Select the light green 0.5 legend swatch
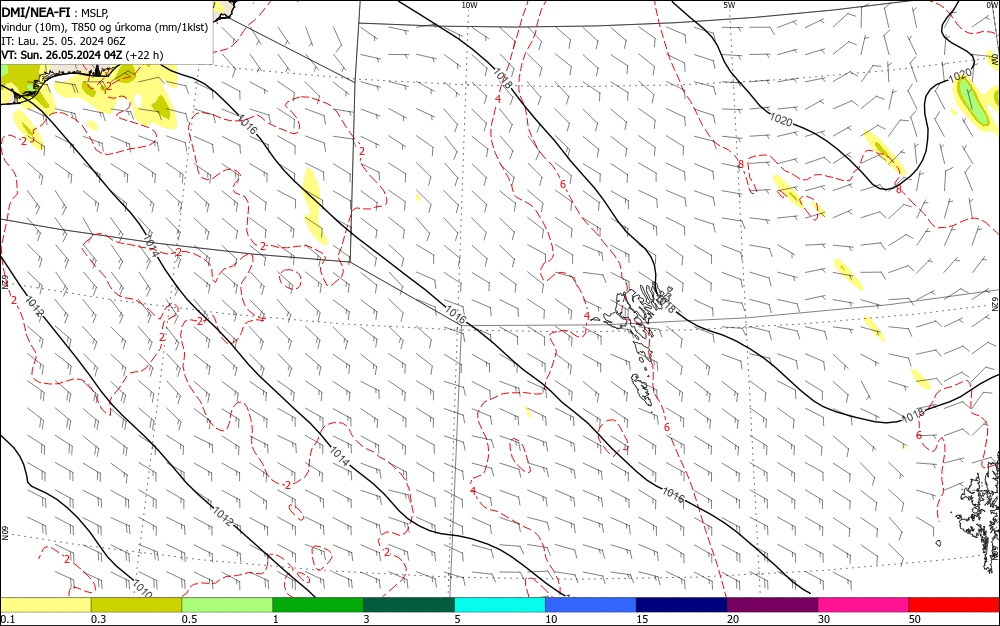 pyautogui.click(x=227, y=605)
